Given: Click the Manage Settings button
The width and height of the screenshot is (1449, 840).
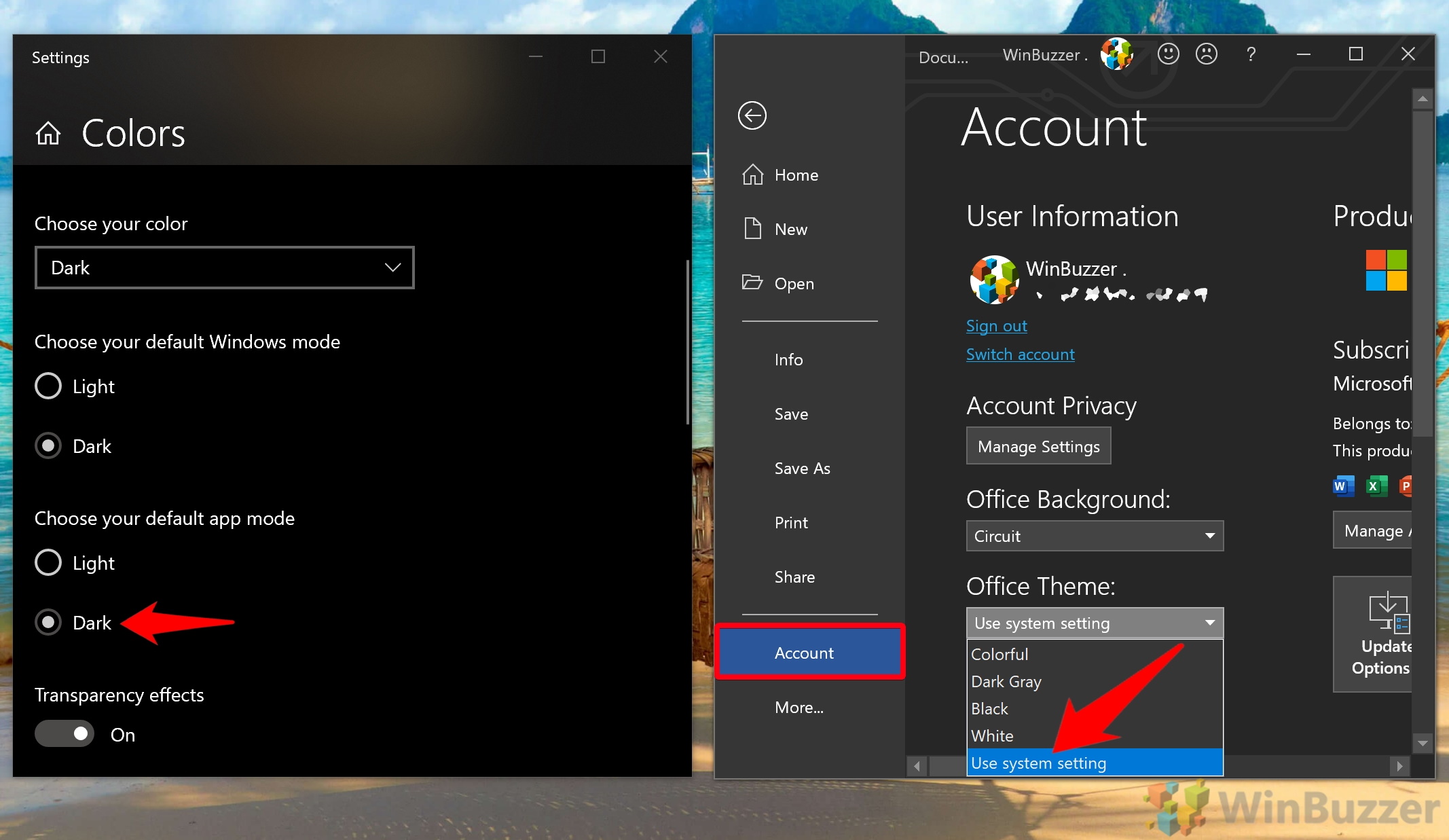Looking at the screenshot, I should point(1038,446).
